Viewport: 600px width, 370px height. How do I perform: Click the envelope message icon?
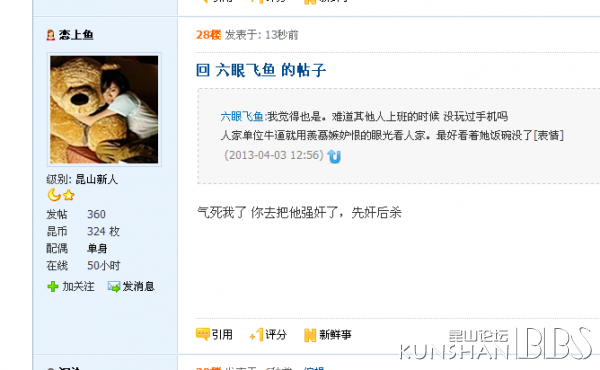pos(114,286)
